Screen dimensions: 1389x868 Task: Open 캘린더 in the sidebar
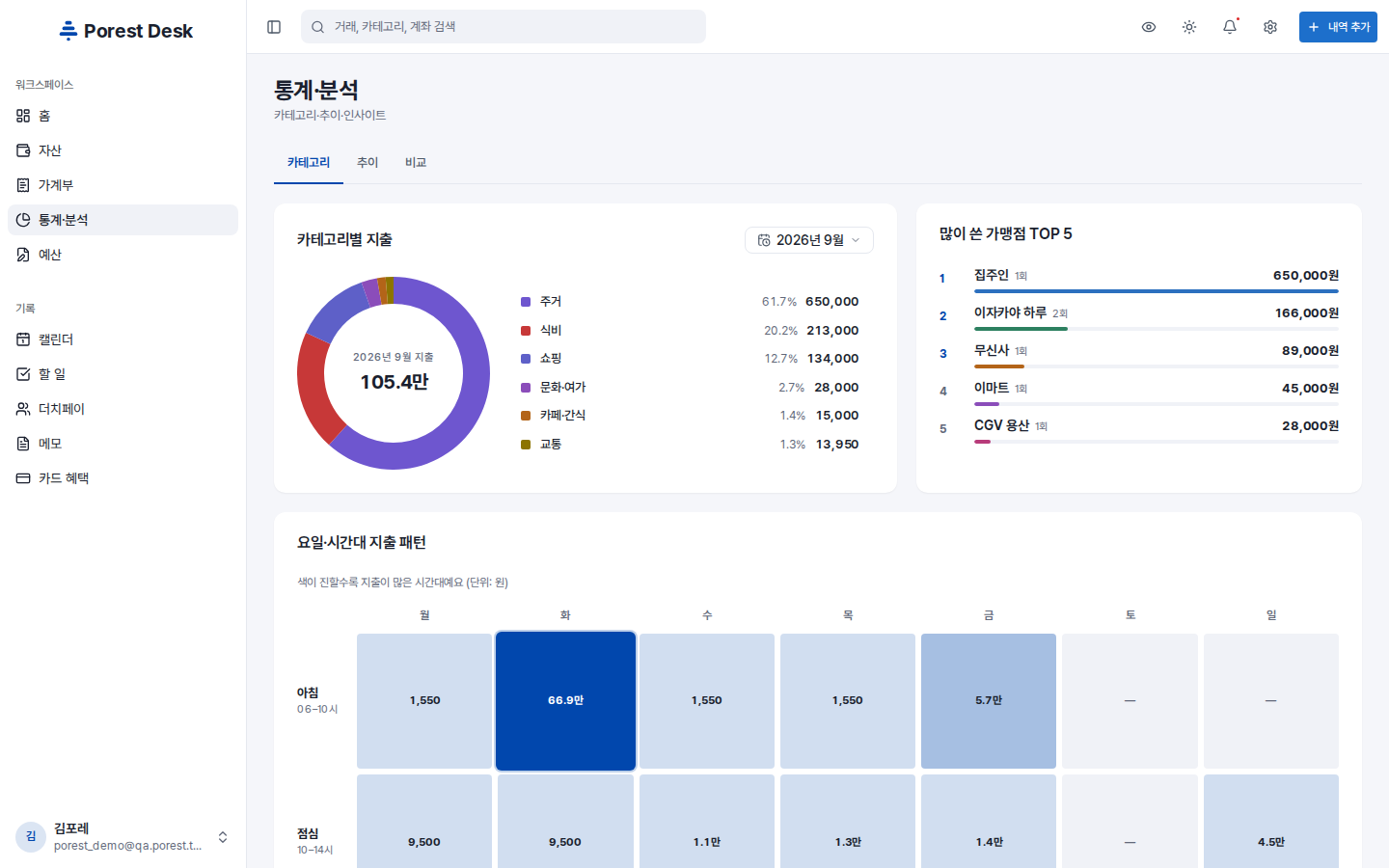coord(123,339)
